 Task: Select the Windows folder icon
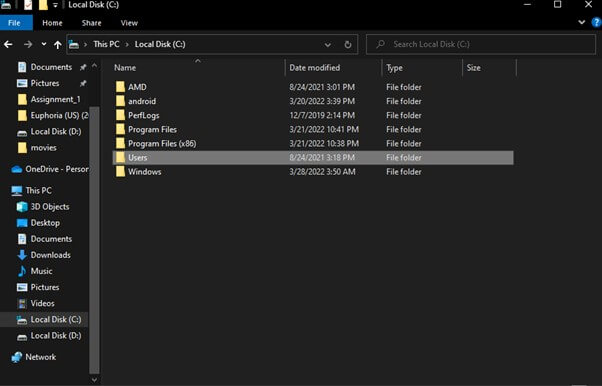[121, 172]
